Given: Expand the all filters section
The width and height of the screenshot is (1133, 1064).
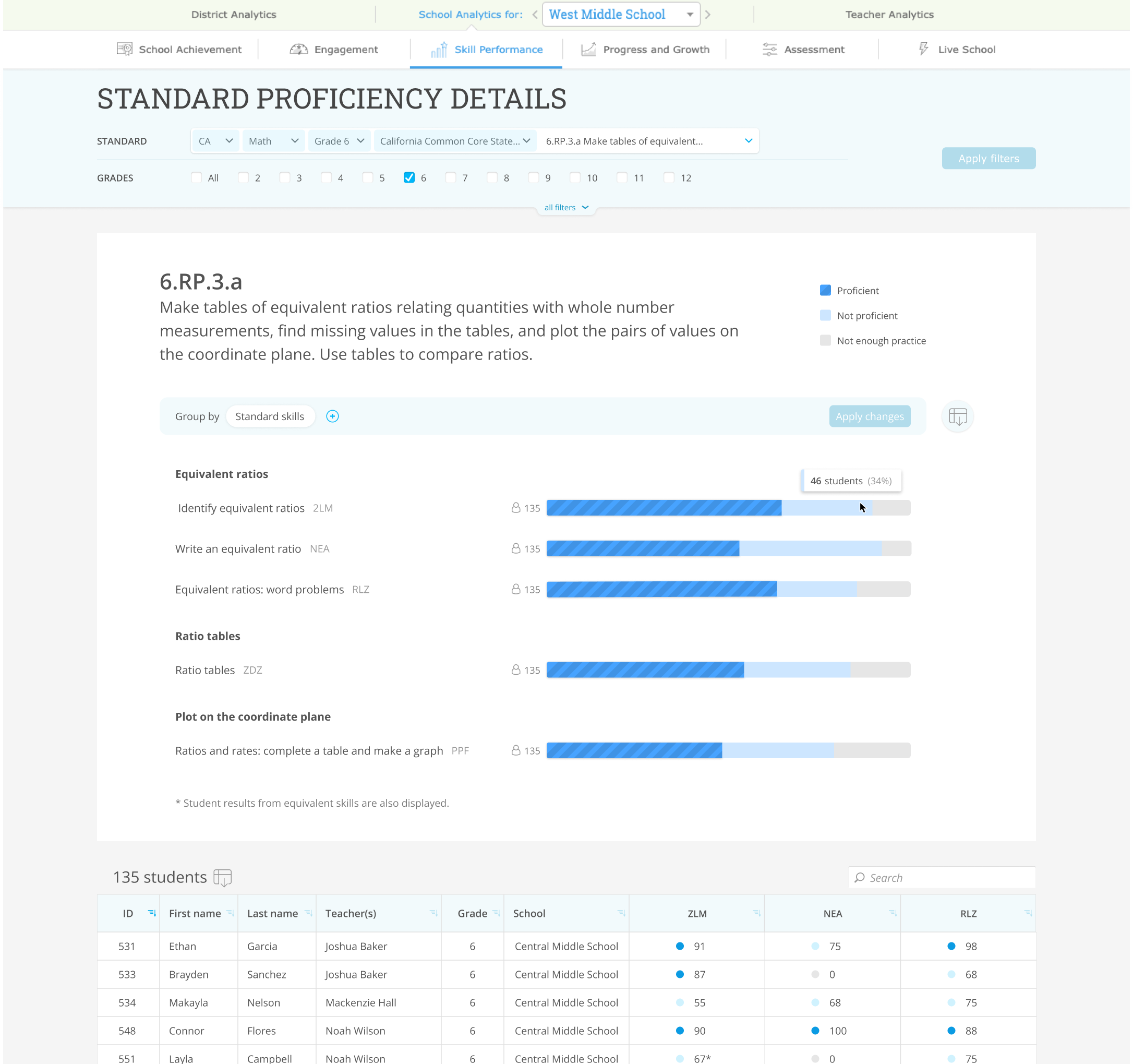Looking at the screenshot, I should (566, 208).
